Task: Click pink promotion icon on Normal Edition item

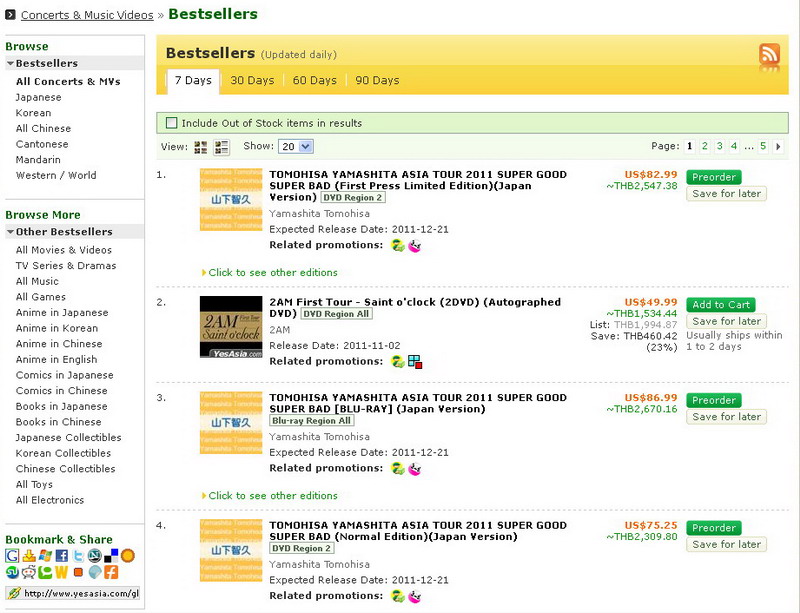Action: (415, 596)
